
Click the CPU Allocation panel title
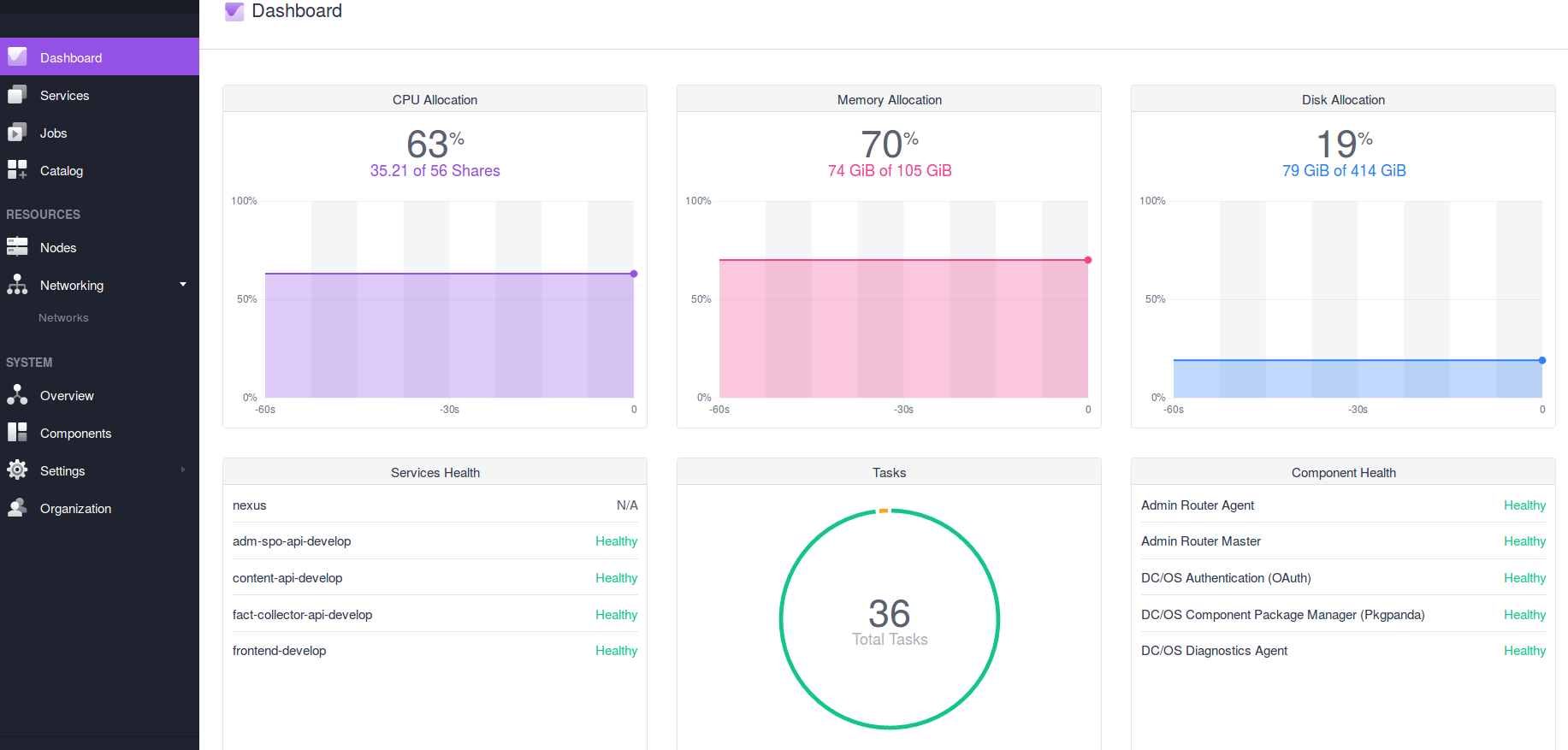pyautogui.click(x=435, y=99)
